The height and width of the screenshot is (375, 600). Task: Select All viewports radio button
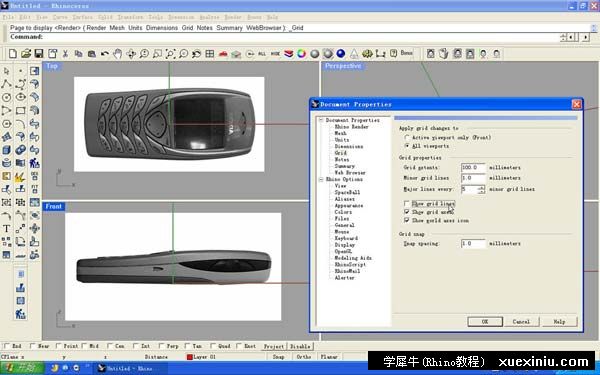pos(407,146)
